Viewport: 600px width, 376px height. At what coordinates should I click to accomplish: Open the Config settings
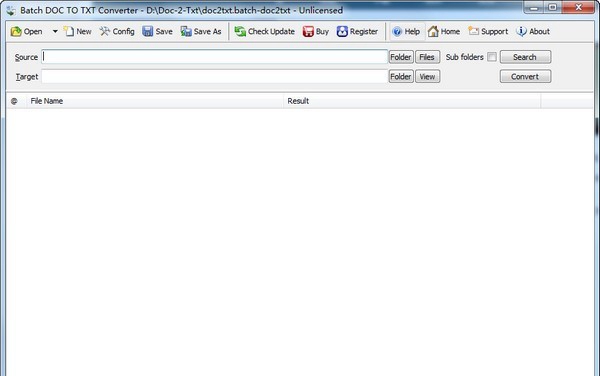[117, 31]
